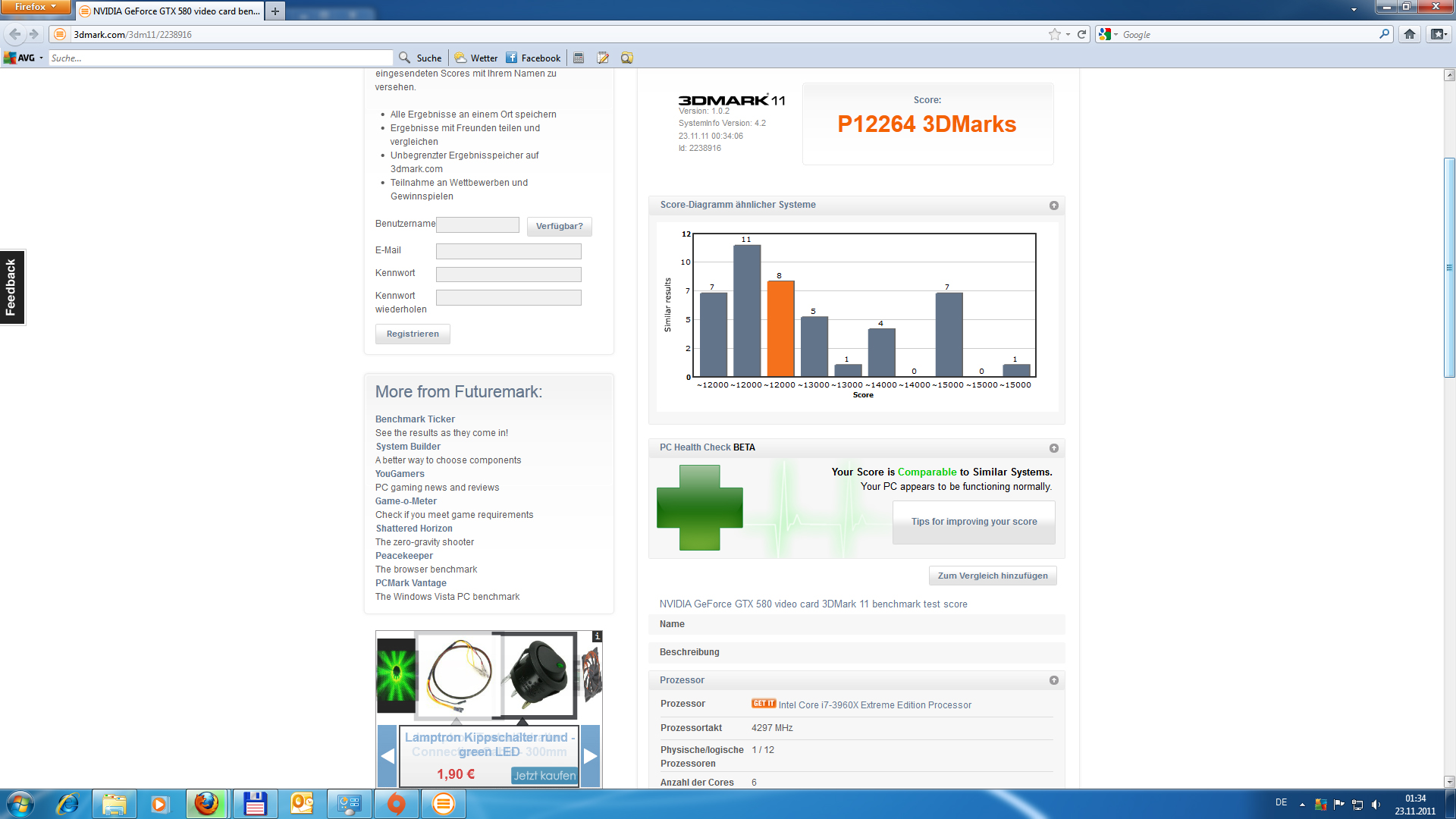Viewport: 1456px width, 819px height.
Task: Open the AVG toolbar folder search icon
Action: pyautogui.click(x=626, y=58)
